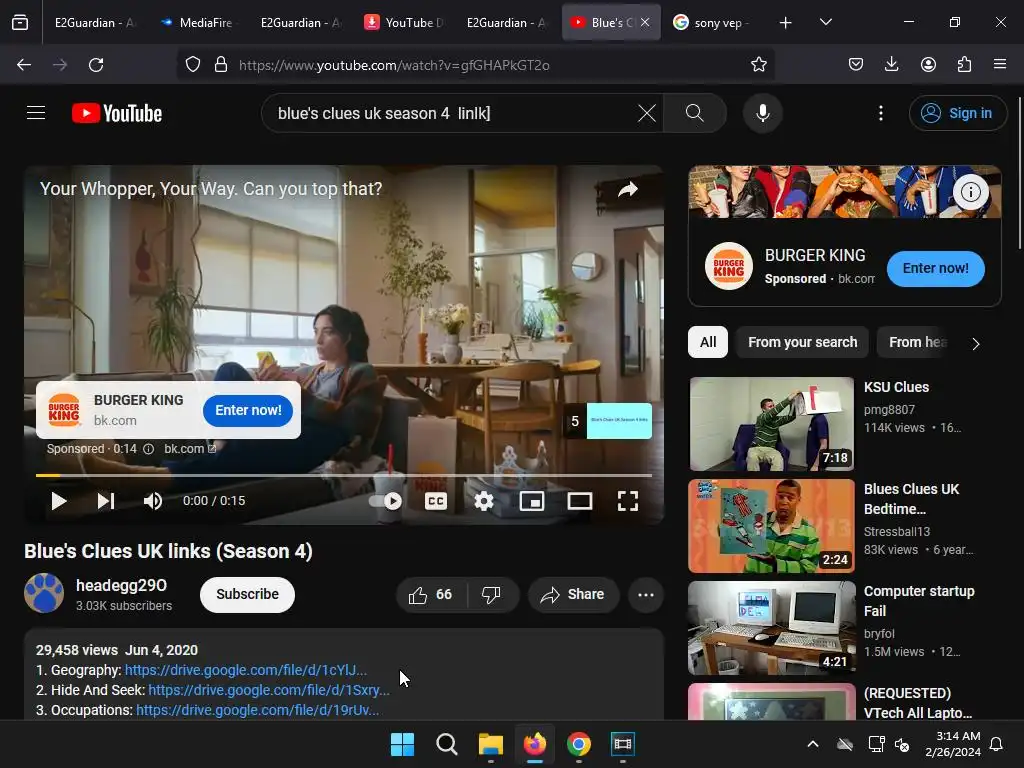Toggle closed captions CC button
Viewport: 1024px width, 768px height.
click(436, 501)
